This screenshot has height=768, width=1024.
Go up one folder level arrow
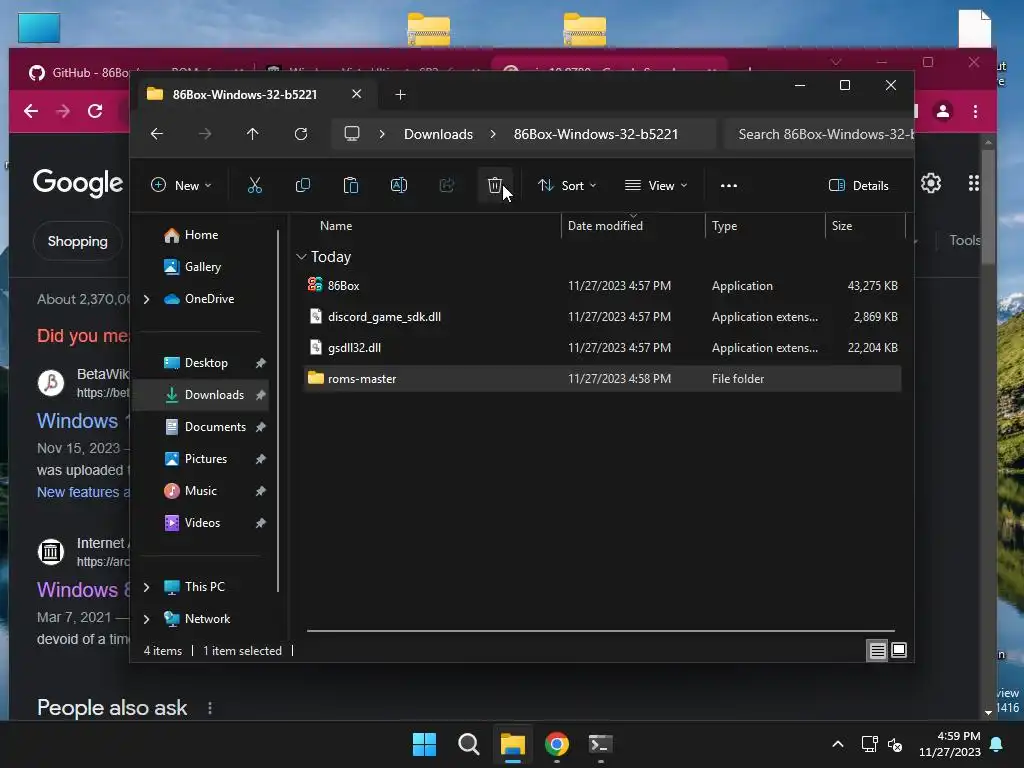tap(253, 134)
